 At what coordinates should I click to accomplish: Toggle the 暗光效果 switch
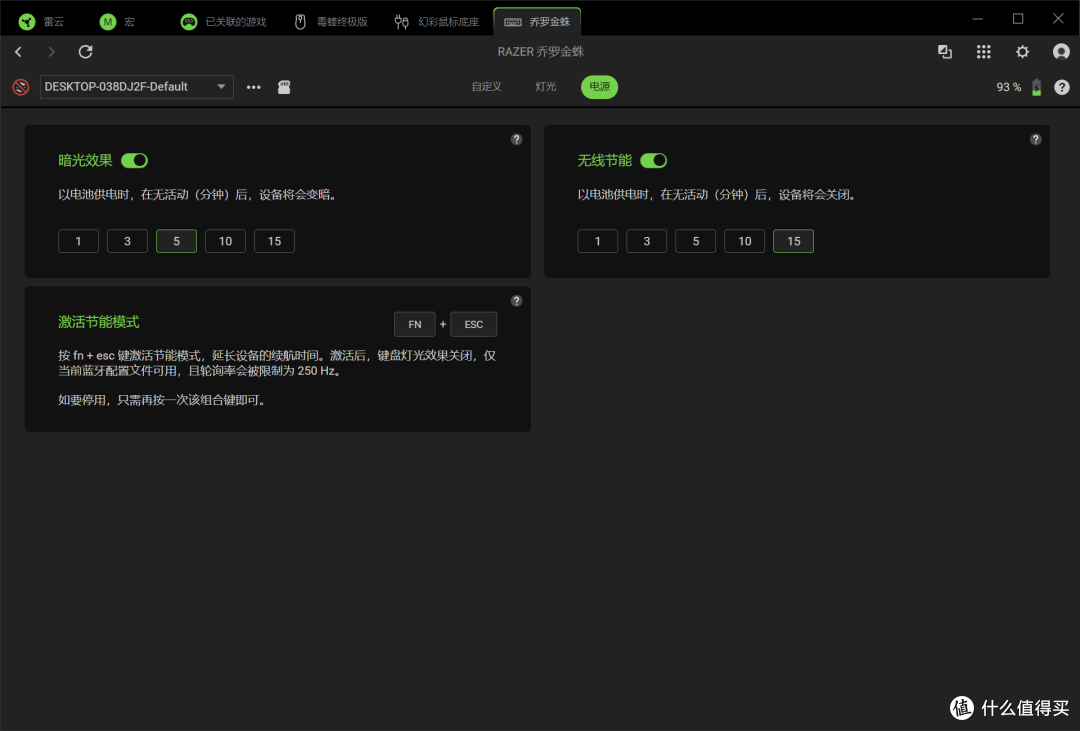tap(134, 161)
